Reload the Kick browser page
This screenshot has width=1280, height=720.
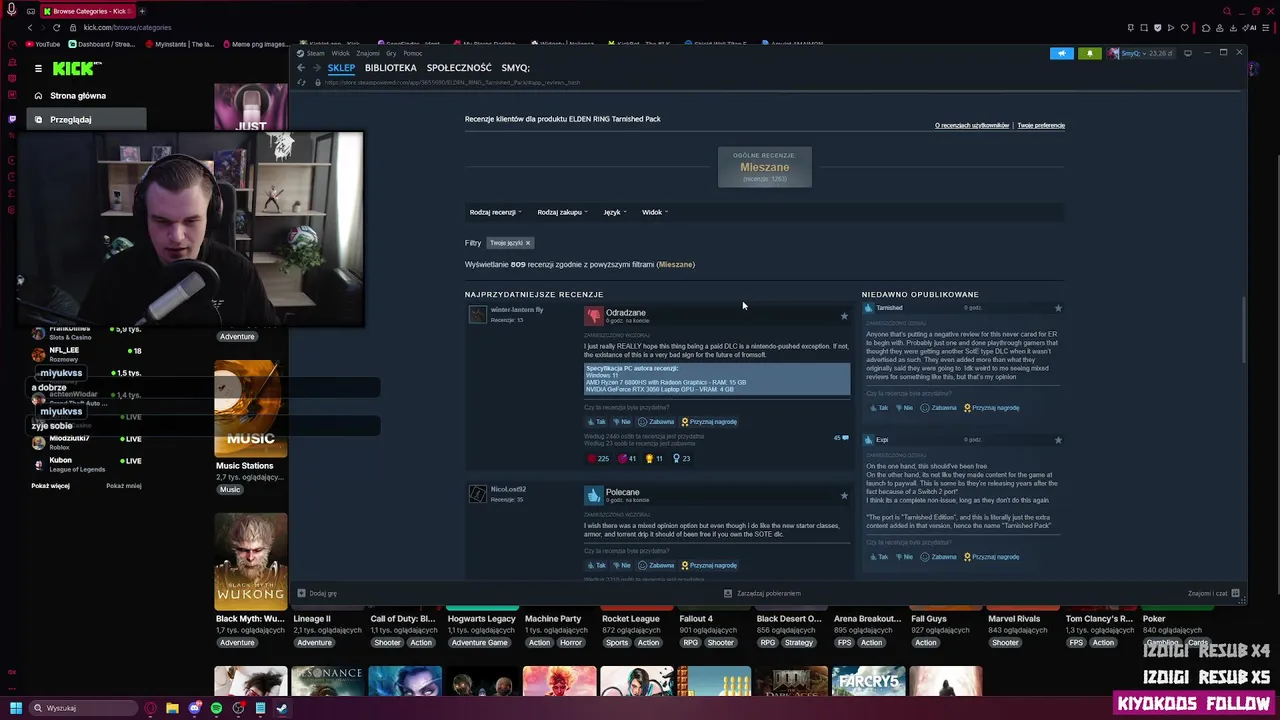point(56,27)
